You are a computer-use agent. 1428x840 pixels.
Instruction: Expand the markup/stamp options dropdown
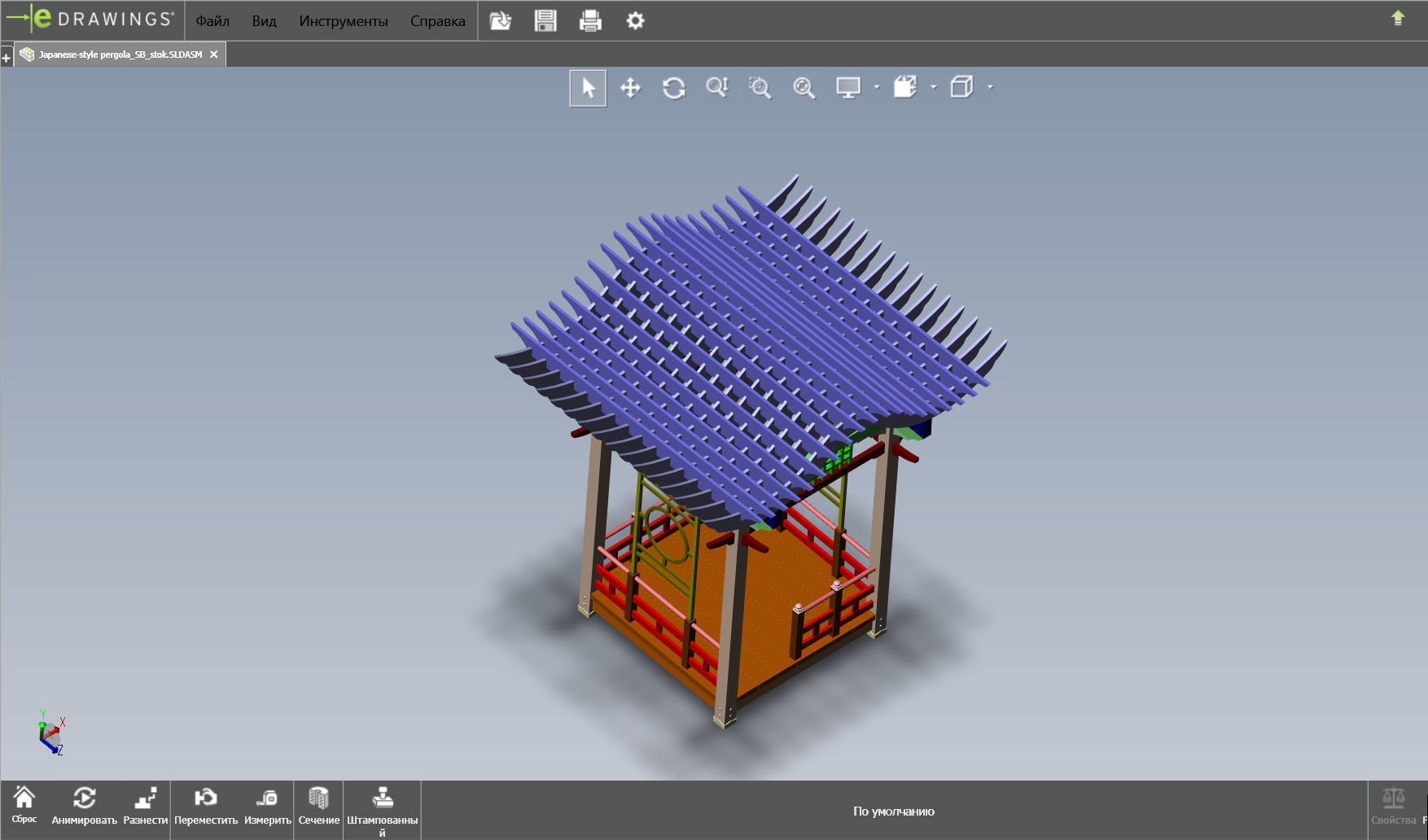coord(933,88)
